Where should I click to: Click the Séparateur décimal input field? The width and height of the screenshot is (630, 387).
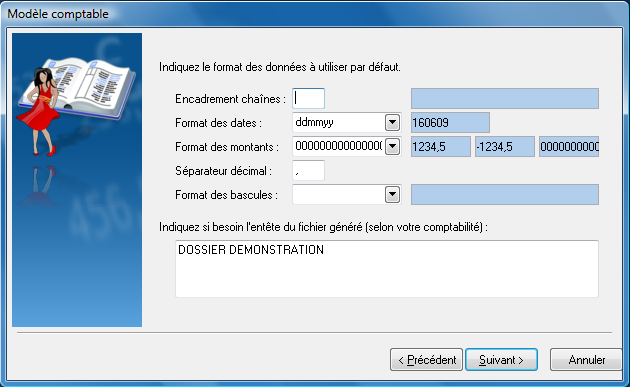click(308, 171)
